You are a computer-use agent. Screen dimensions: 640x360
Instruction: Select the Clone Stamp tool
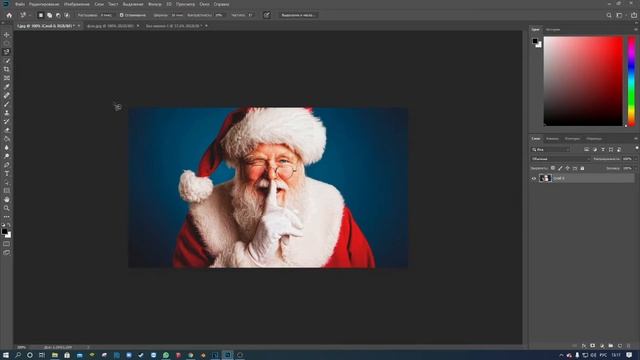tap(7, 113)
